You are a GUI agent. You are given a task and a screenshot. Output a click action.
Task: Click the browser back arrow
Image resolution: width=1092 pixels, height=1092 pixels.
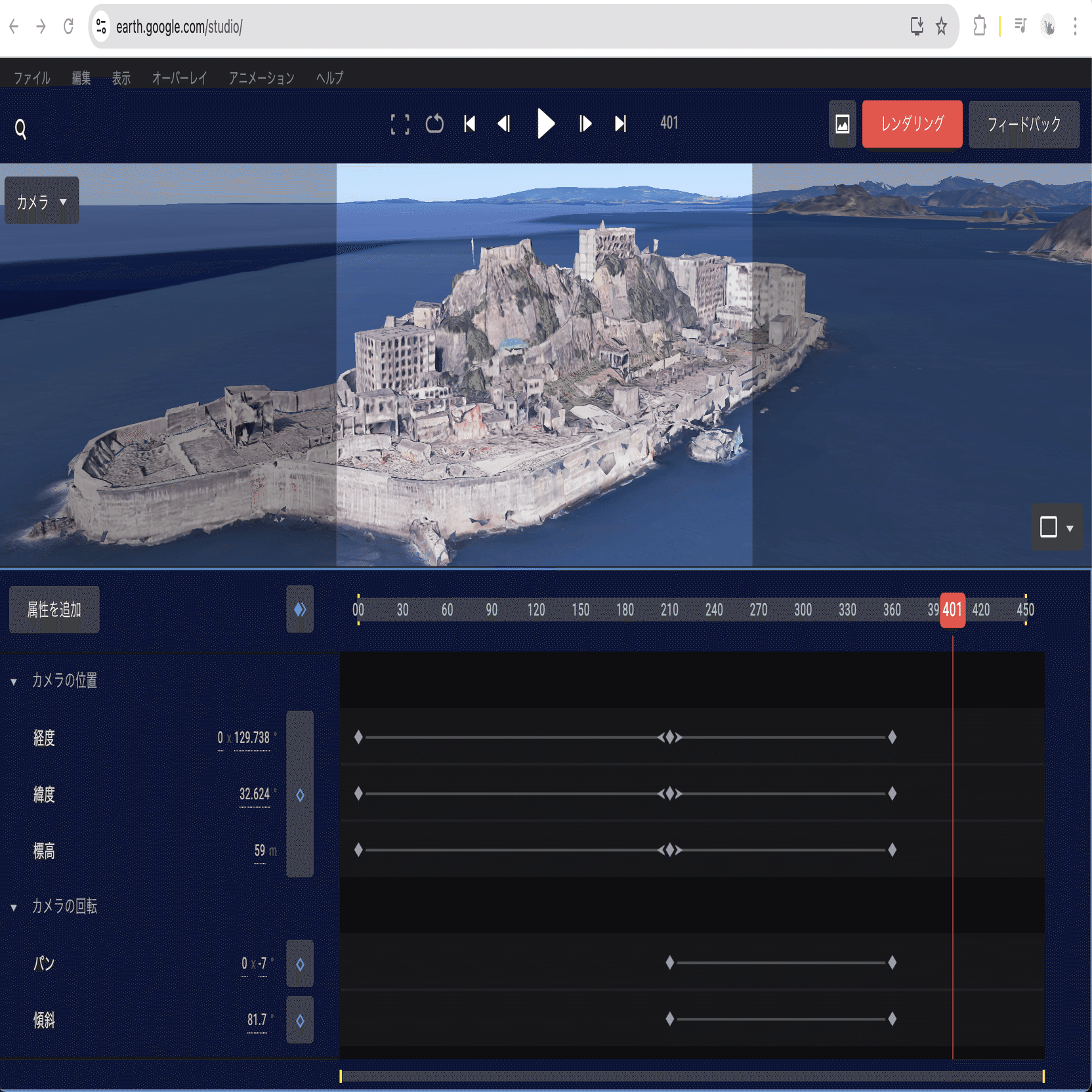(x=14, y=26)
